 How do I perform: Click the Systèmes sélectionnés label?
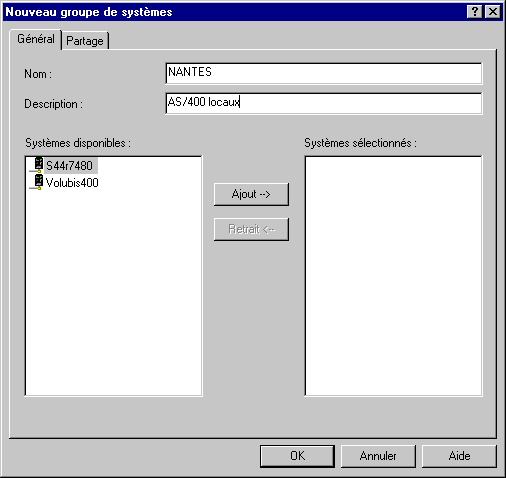tap(360, 143)
